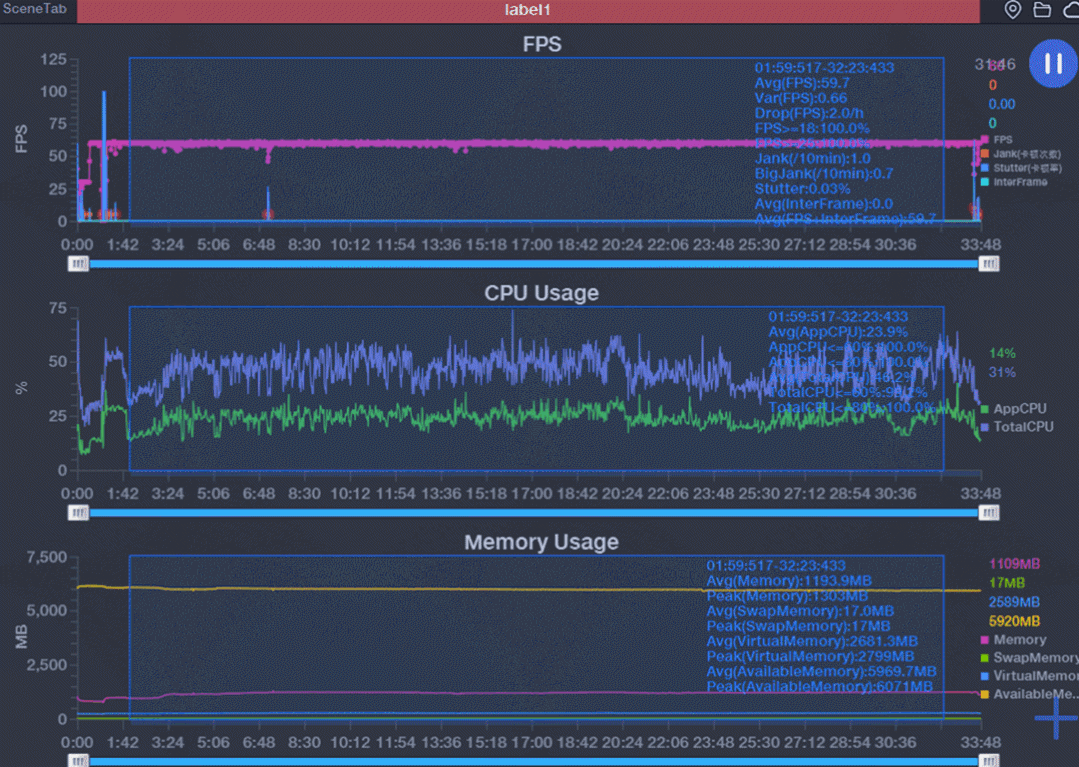Click the Avg(AvailableMemory):5969.7MB statistic

coord(822,672)
